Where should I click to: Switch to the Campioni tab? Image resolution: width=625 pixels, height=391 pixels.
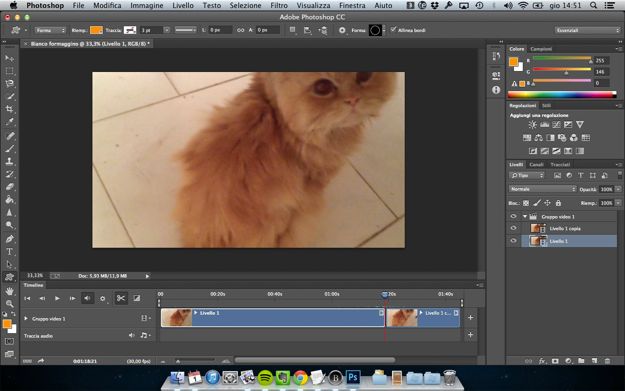click(541, 49)
